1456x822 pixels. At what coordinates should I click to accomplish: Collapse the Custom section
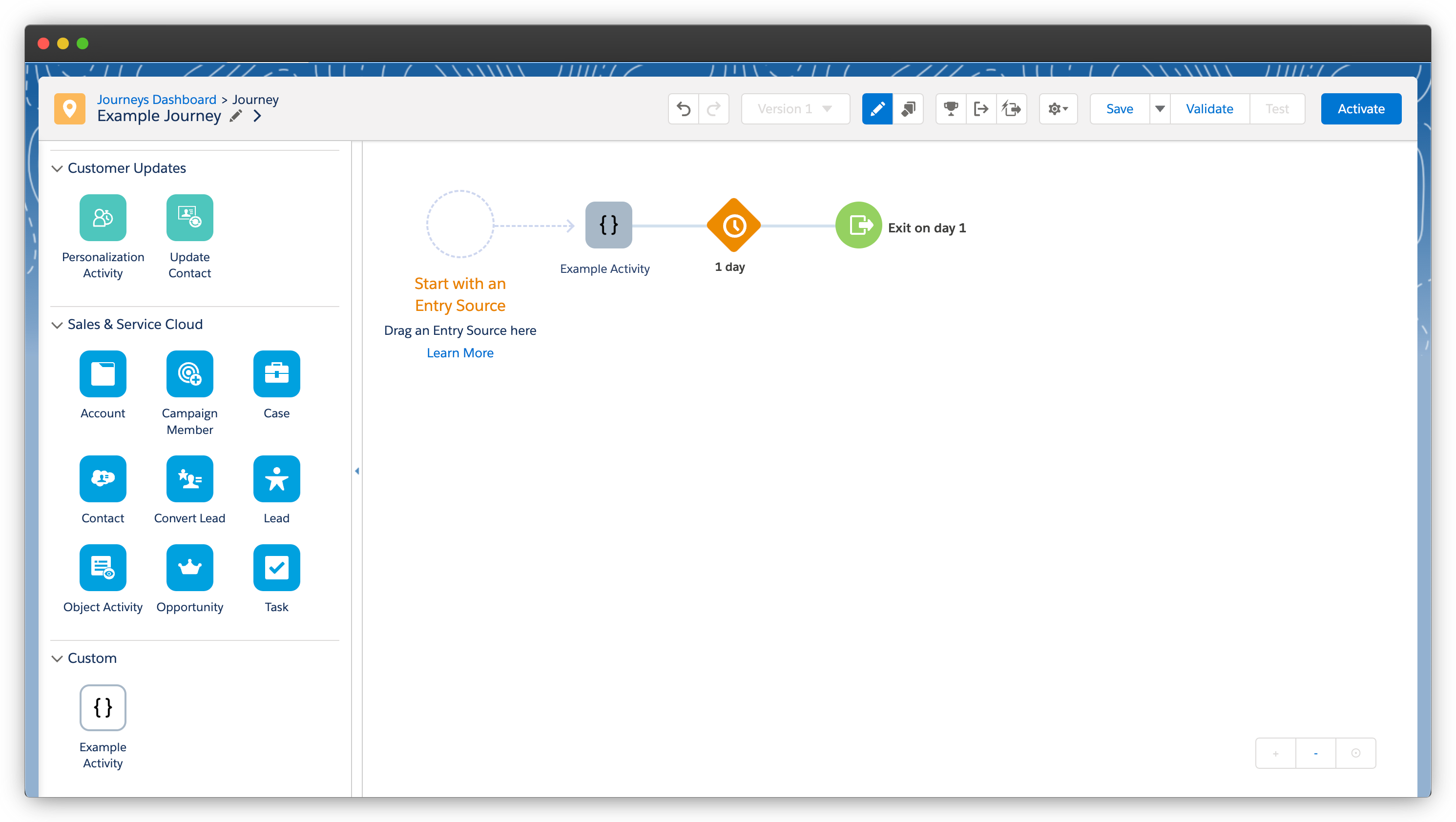coord(57,659)
